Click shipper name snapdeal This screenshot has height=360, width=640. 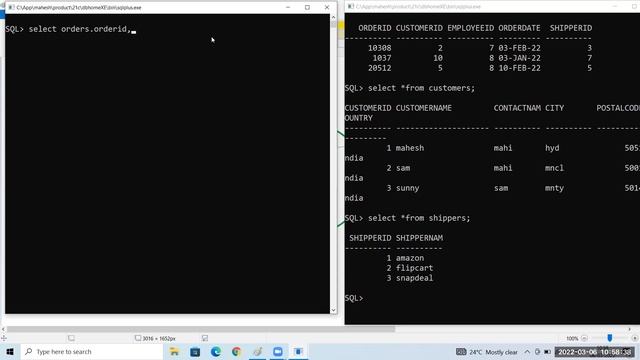point(414,278)
